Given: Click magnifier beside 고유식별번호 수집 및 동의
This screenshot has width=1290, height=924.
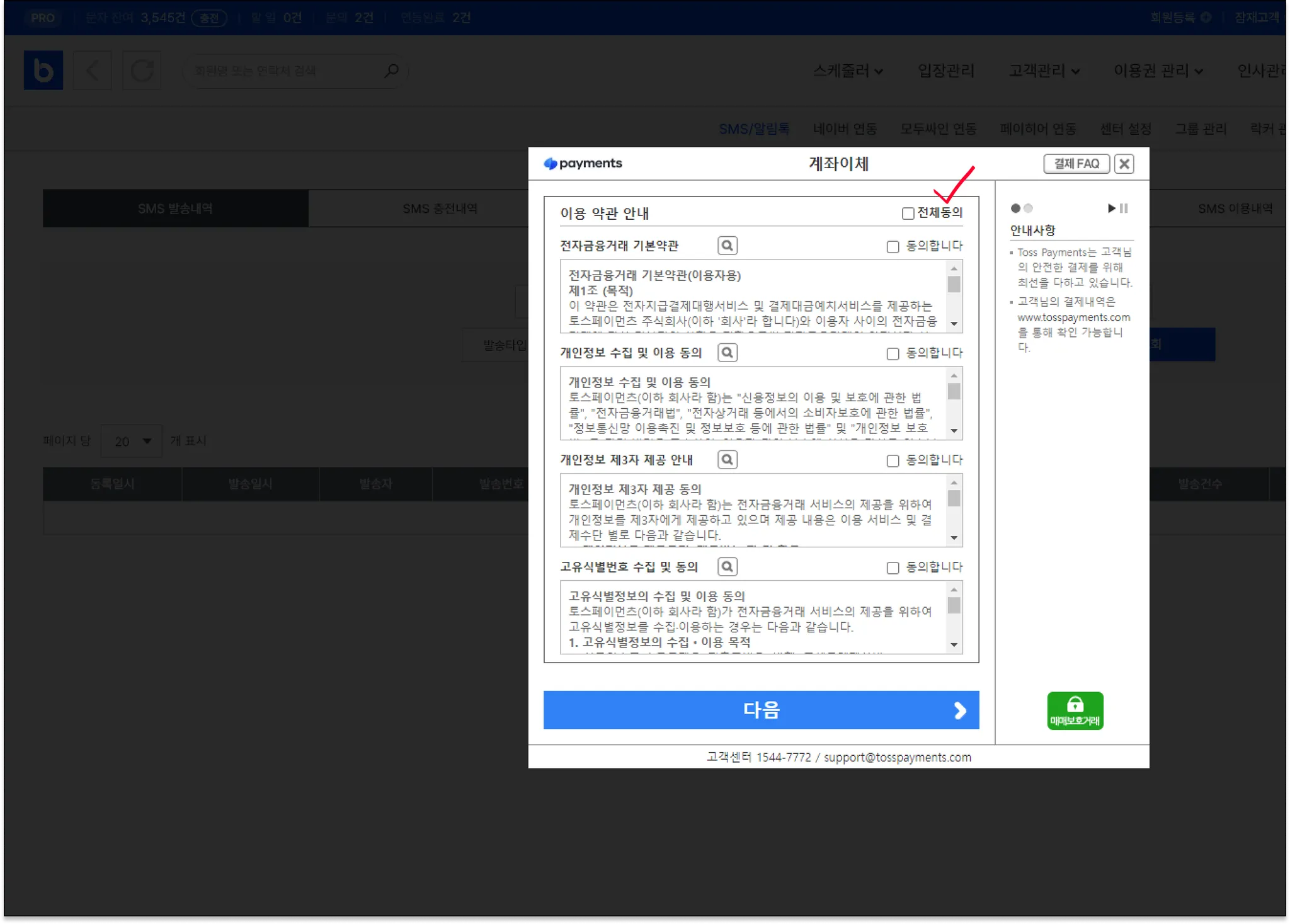Looking at the screenshot, I should [727, 567].
